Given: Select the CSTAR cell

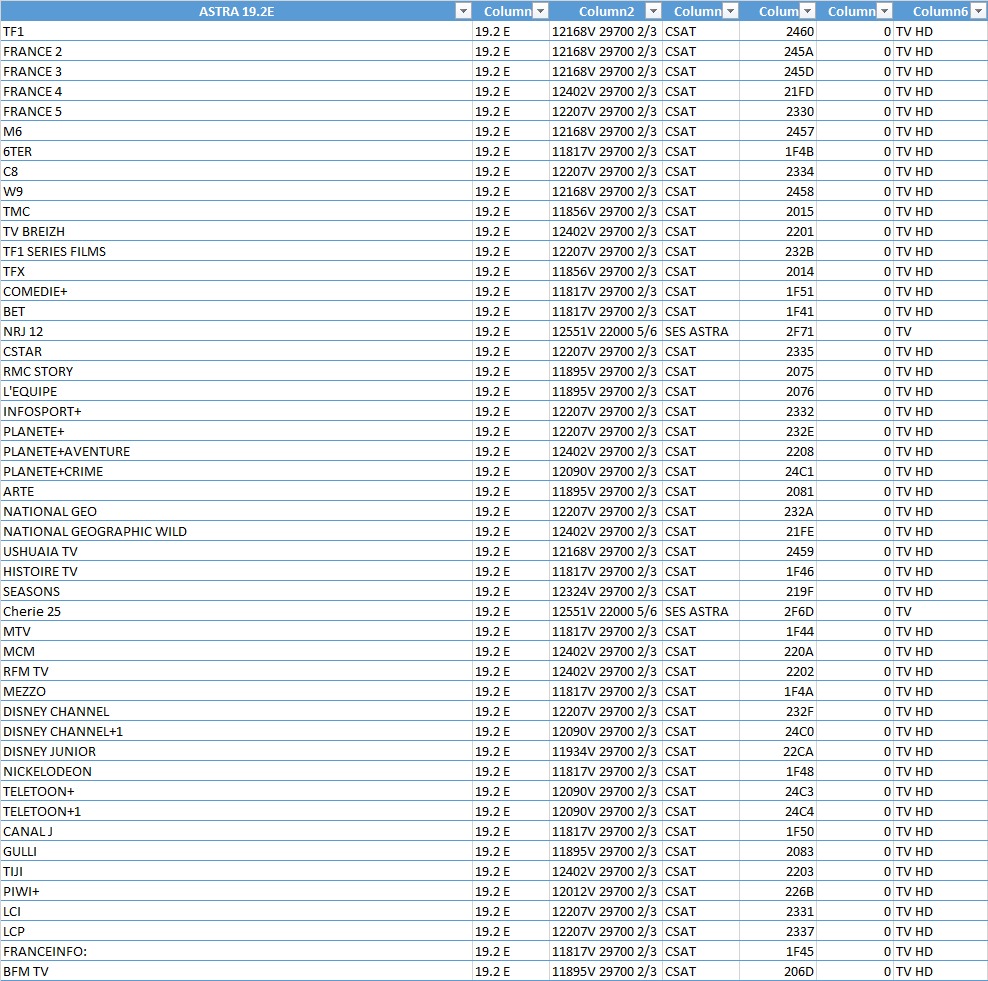Looking at the screenshot, I should [x=236, y=352].
